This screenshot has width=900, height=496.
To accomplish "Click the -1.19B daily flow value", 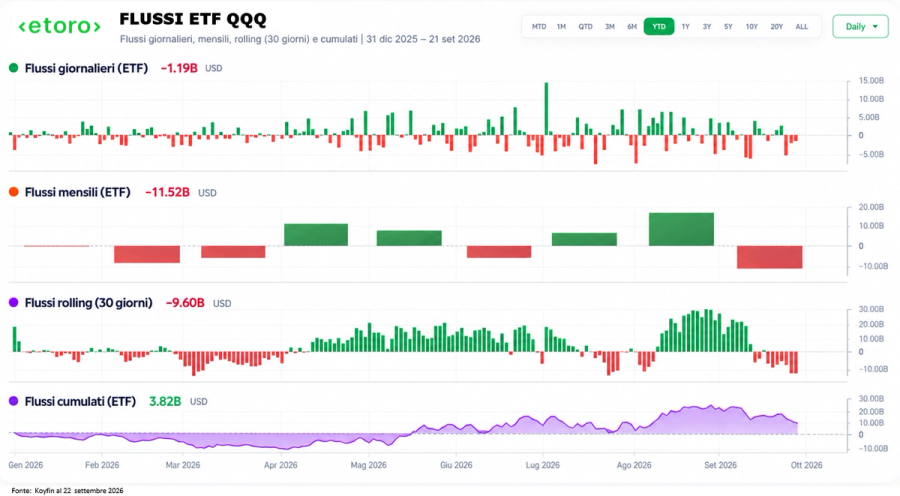I will point(179,68).
